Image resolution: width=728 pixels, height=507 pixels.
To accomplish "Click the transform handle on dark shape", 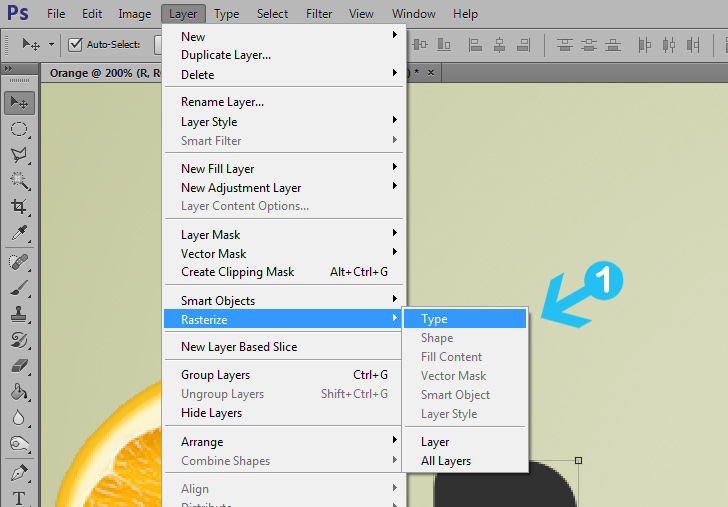I will pyautogui.click(x=578, y=461).
